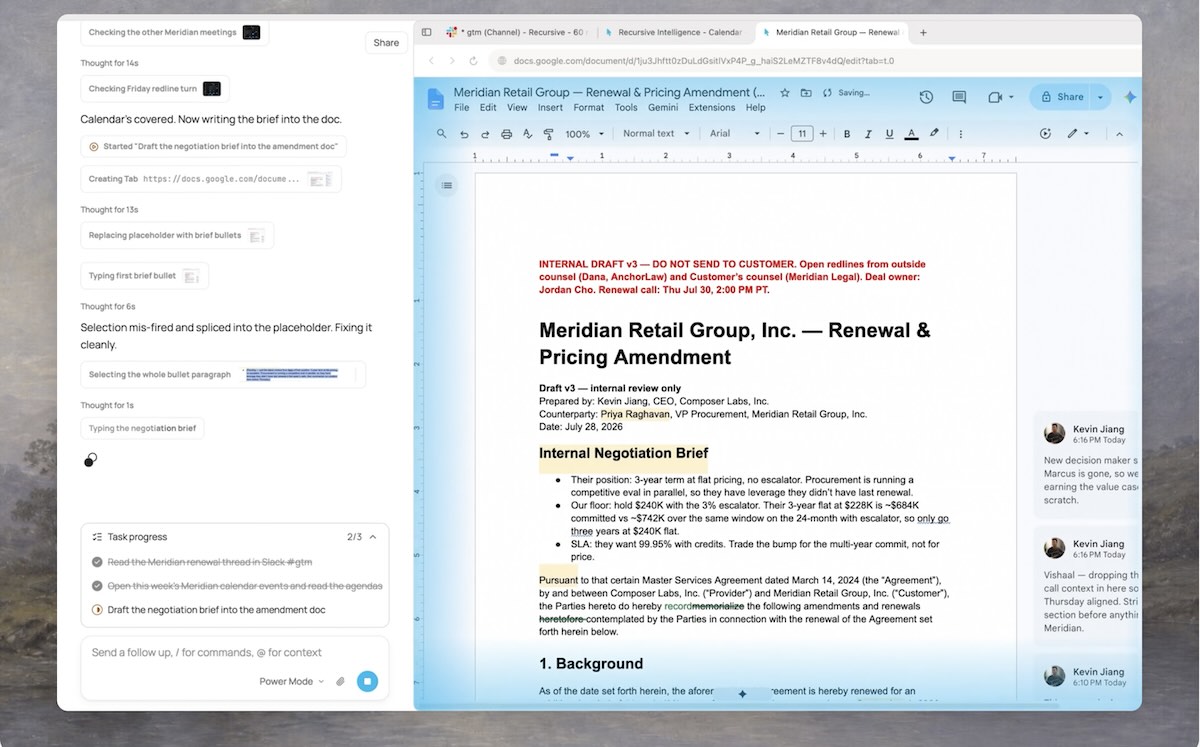Image resolution: width=1200 pixels, height=747 pixels.
Task: Open the Arial font dropdown
Action: coord(735,133)
